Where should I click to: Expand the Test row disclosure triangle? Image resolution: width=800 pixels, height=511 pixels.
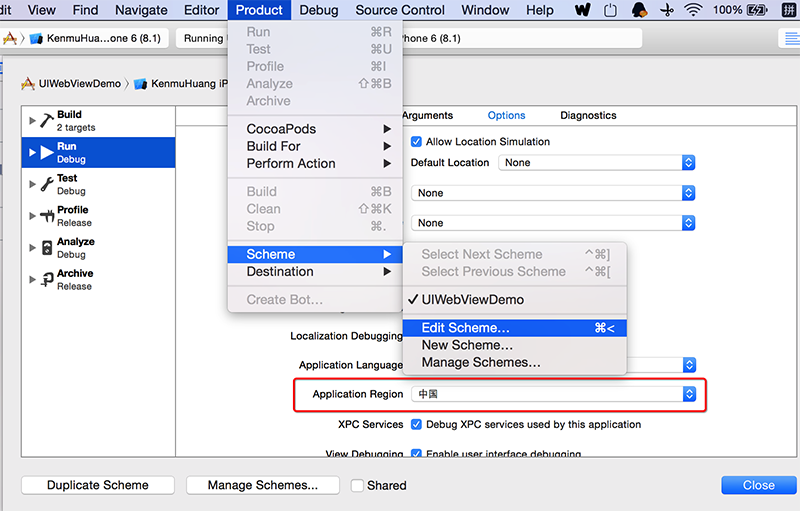32,184
